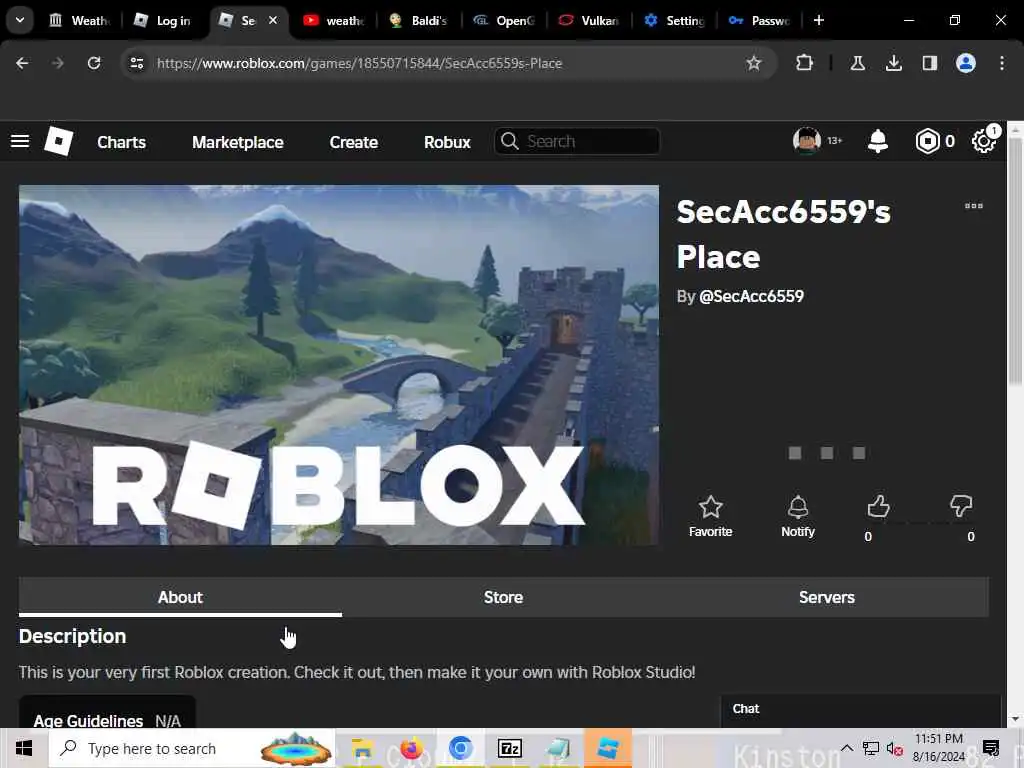Open the Marketplace page
This screenshot has height=768, width=1024.
(238, 142)
